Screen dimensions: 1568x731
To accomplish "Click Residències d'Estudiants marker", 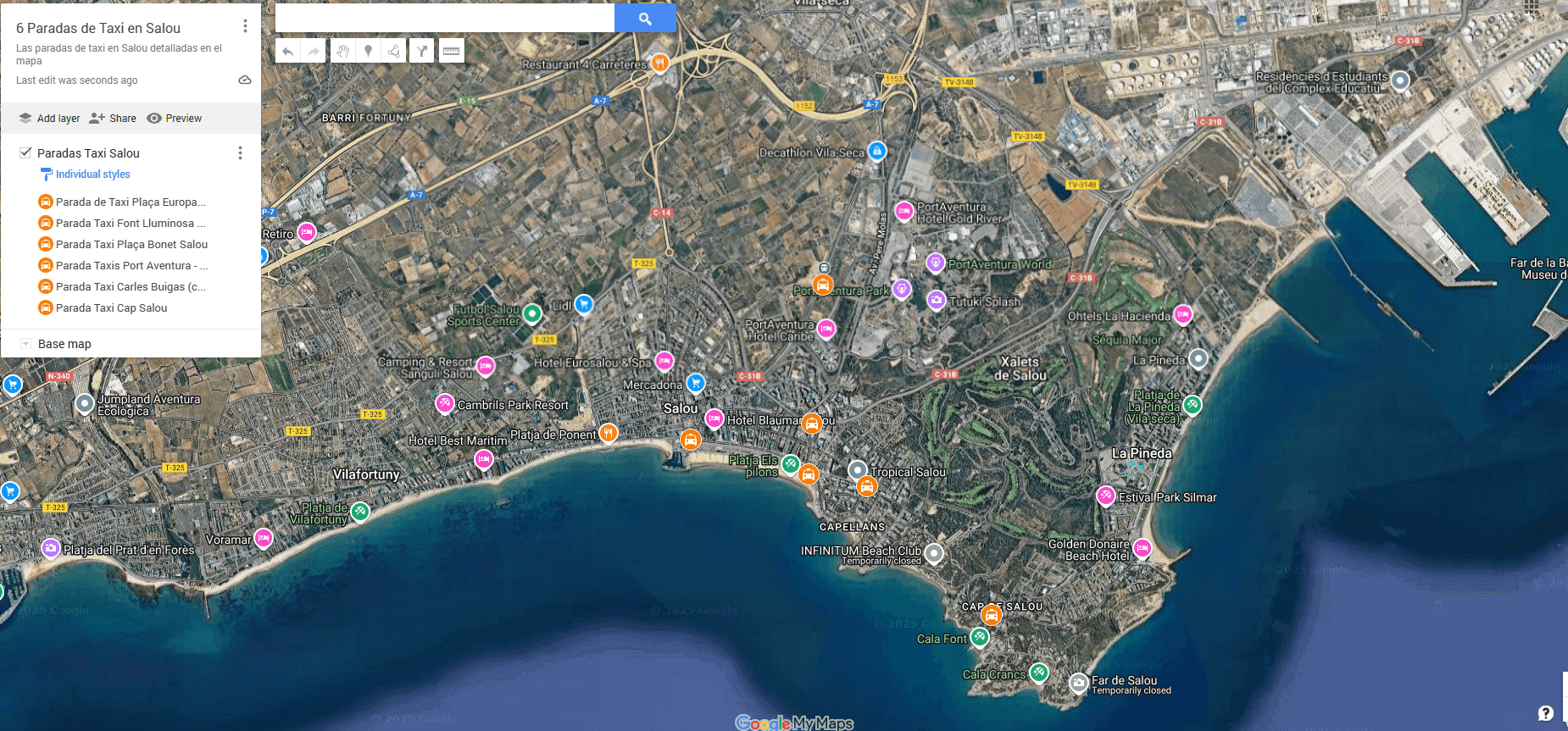I will [x=1400, y=80].
